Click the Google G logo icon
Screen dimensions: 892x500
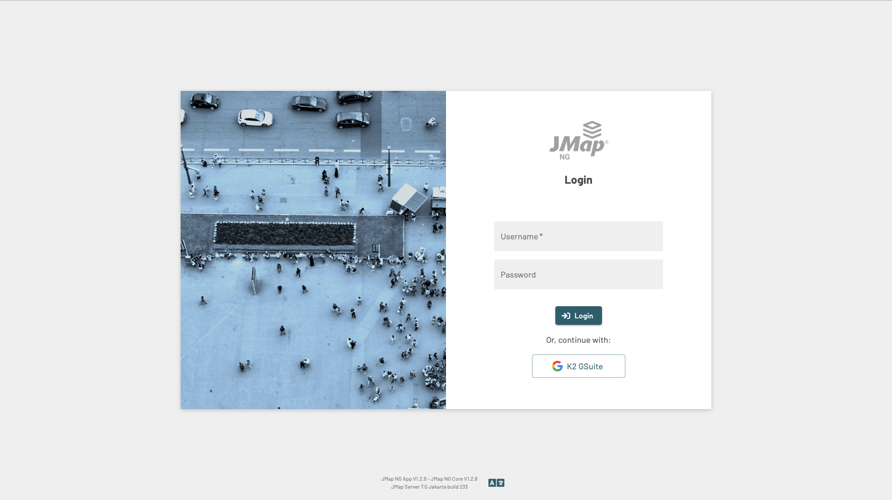click(557, 366)
